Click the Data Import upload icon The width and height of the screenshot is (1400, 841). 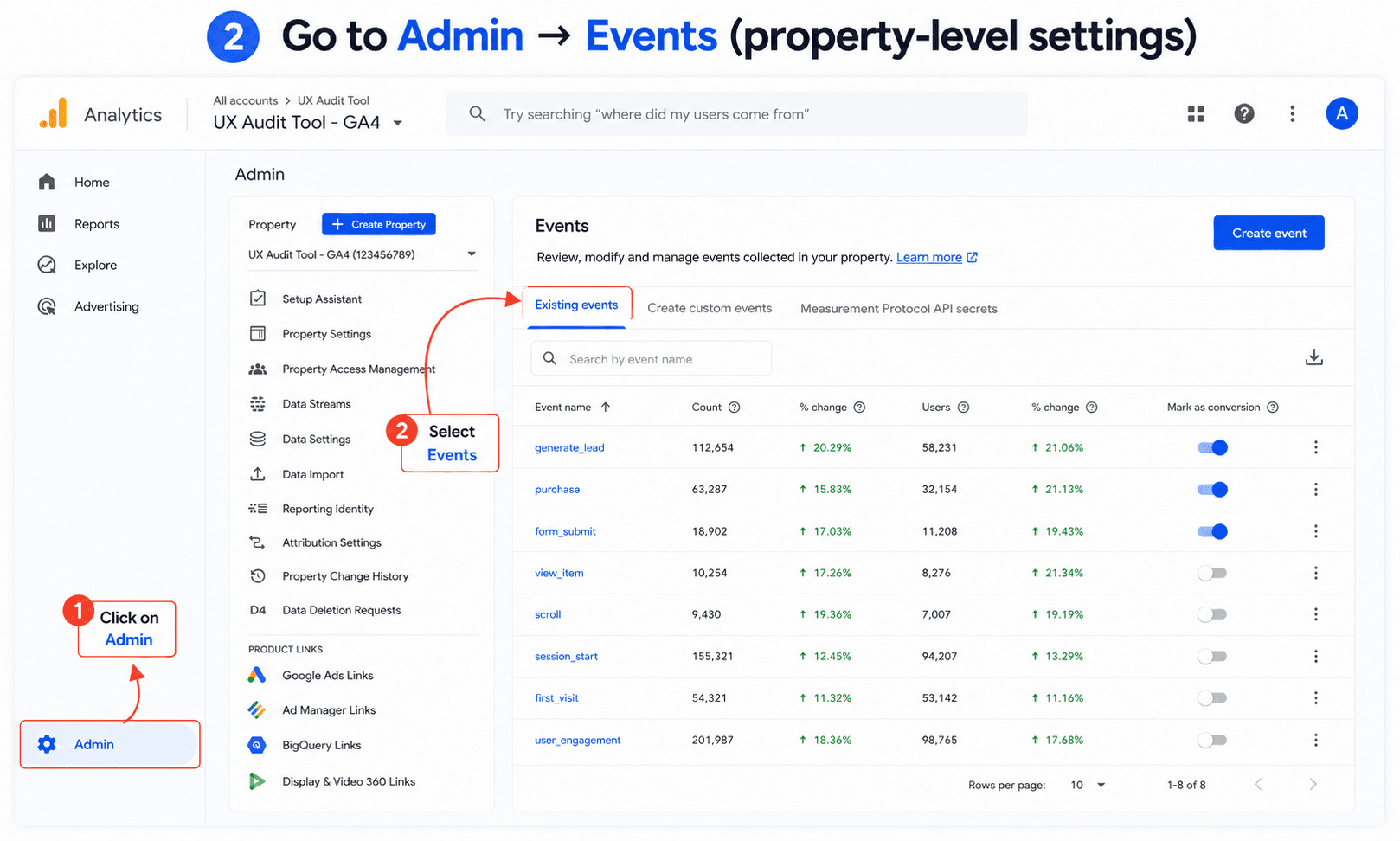tap(258, 474)
